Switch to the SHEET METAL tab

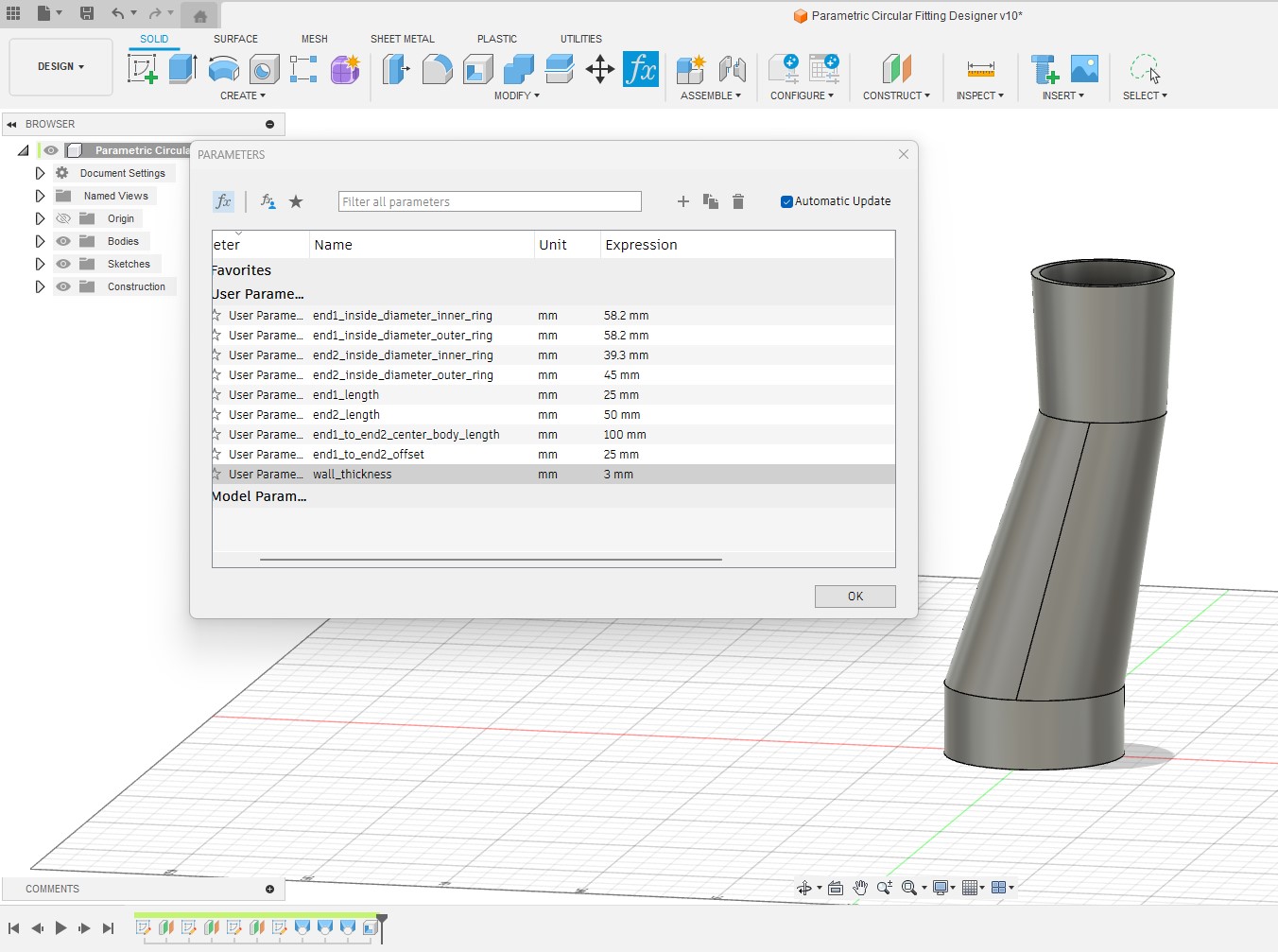click(403, 39)
